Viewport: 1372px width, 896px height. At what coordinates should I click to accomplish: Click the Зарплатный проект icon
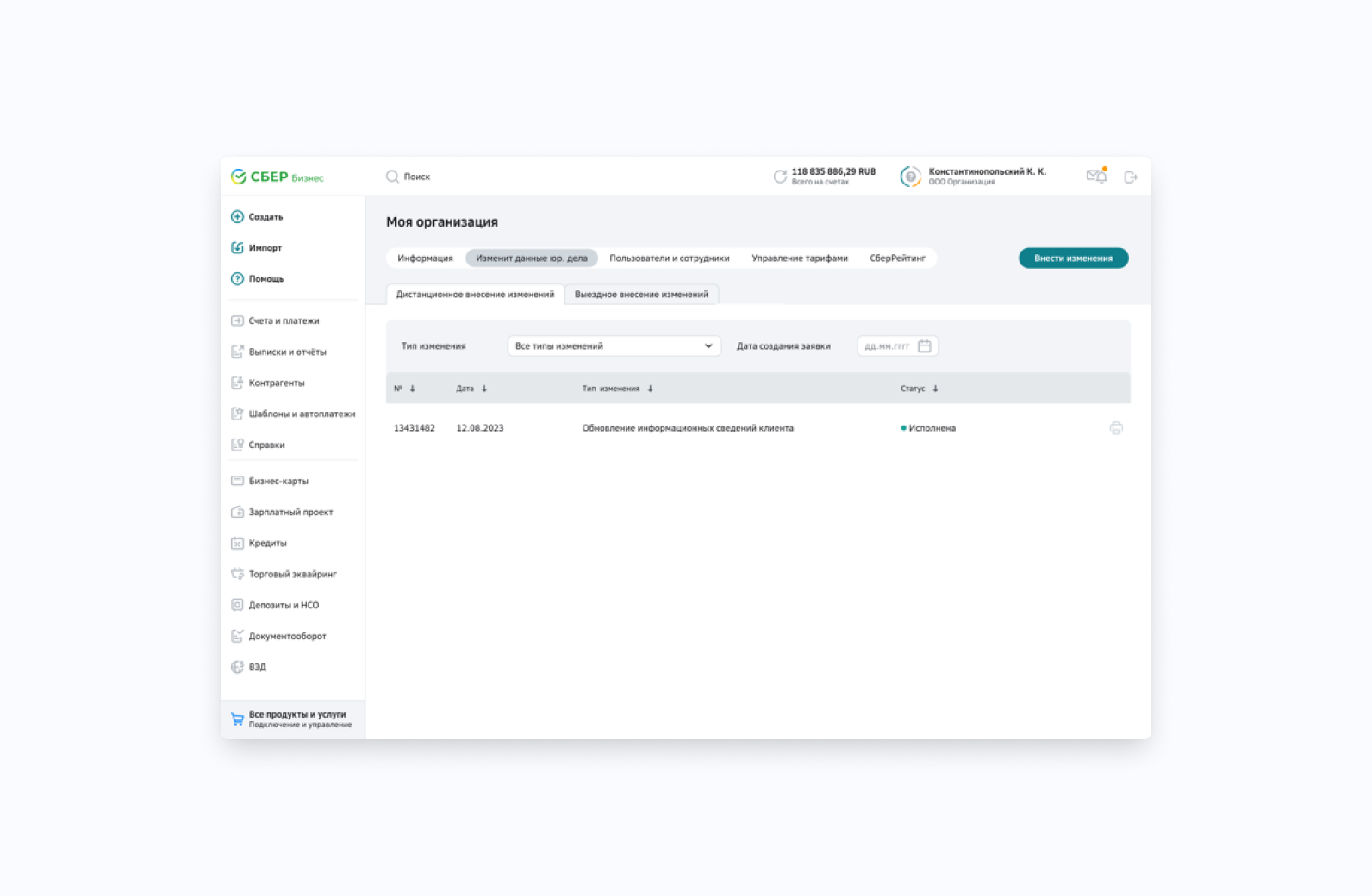(x=237, y=512)
